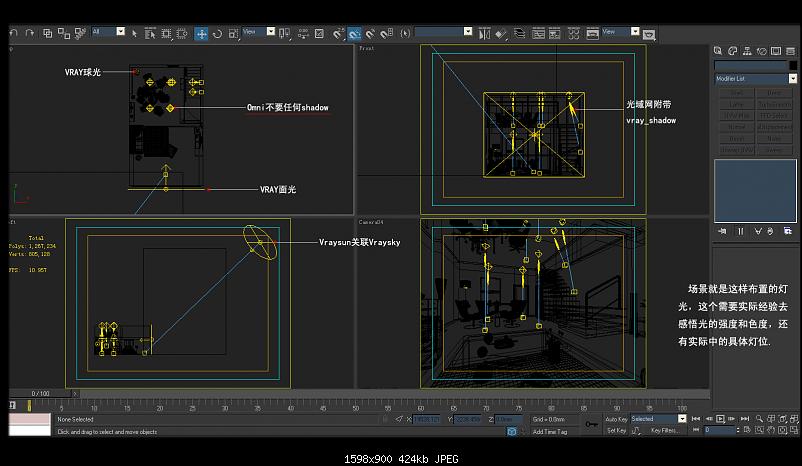Select the Move transform tool
Screen dimensions: 802x466
coord(201,33)
